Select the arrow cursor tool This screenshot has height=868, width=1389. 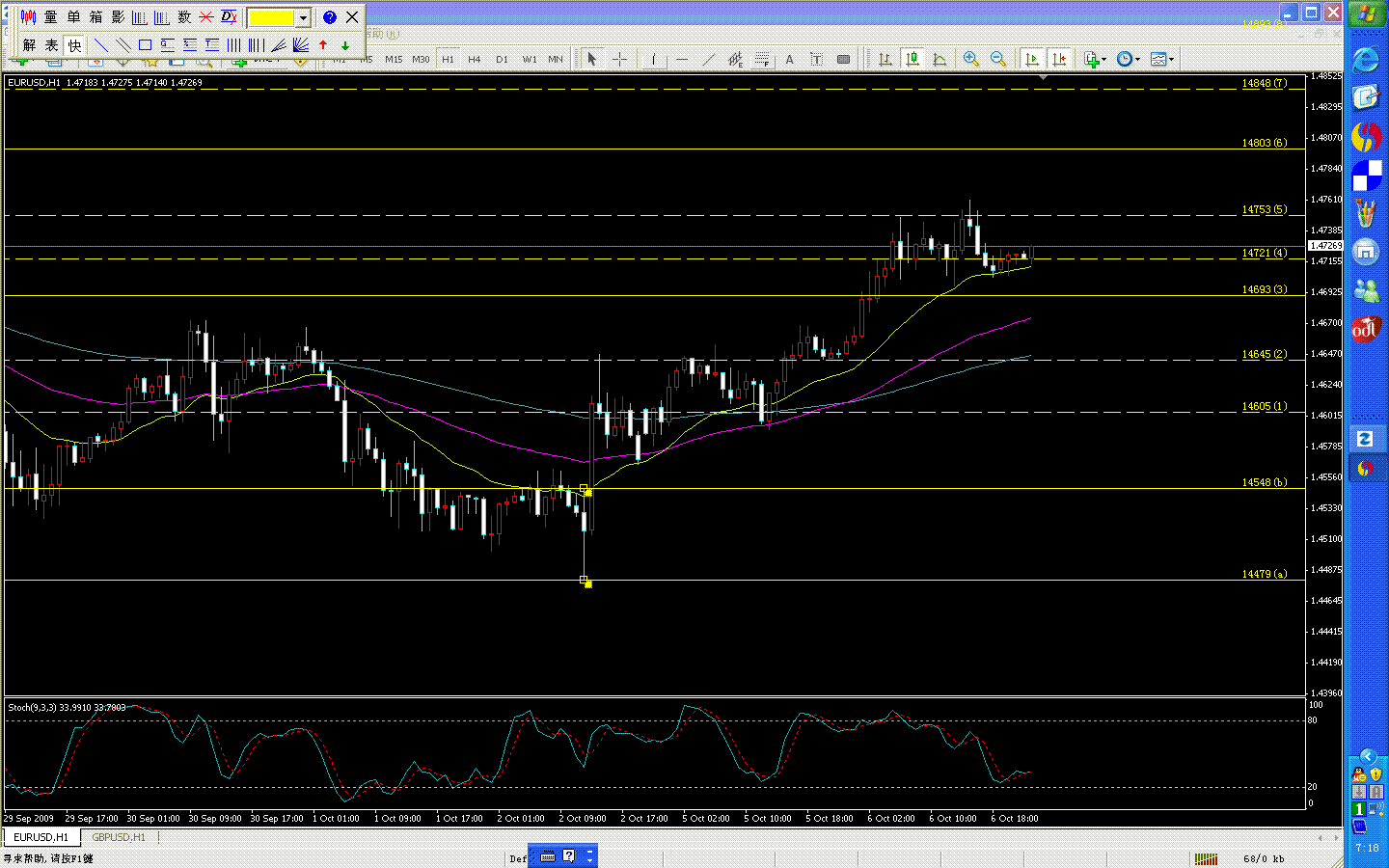[592, 60]
